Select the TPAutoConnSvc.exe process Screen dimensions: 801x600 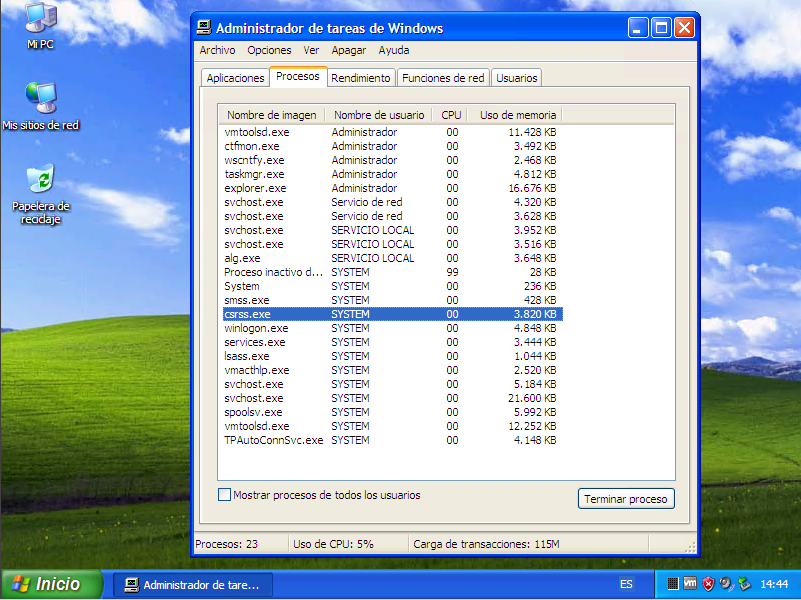392,440
